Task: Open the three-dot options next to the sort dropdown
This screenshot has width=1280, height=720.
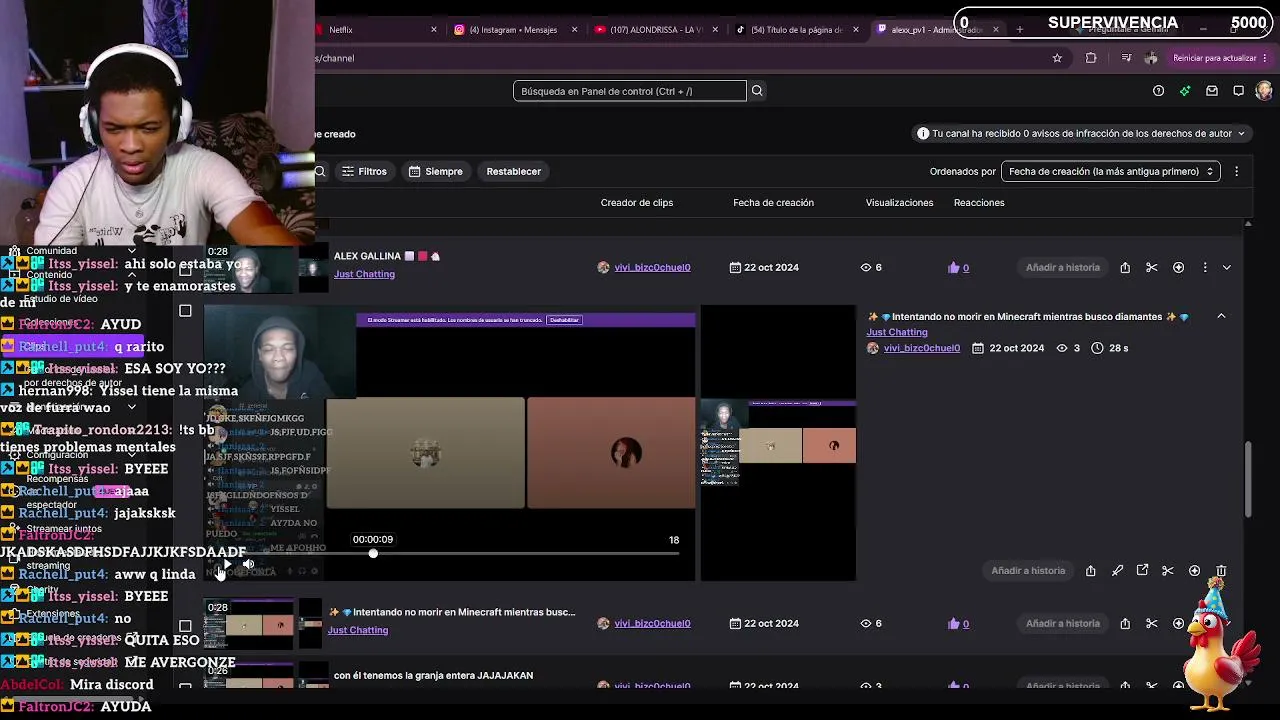Action: coord(1236,171)
